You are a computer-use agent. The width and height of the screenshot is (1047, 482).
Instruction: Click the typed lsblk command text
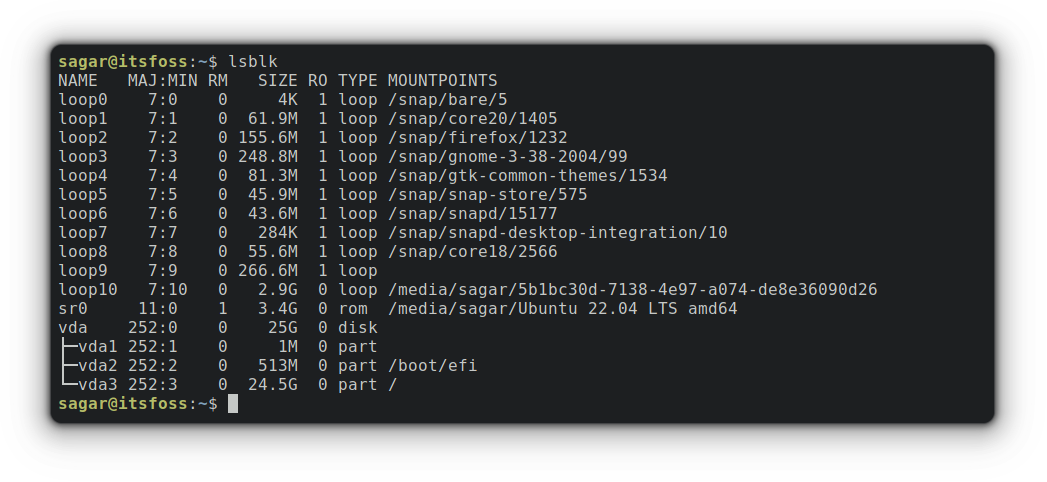click(x=253, y=62)
